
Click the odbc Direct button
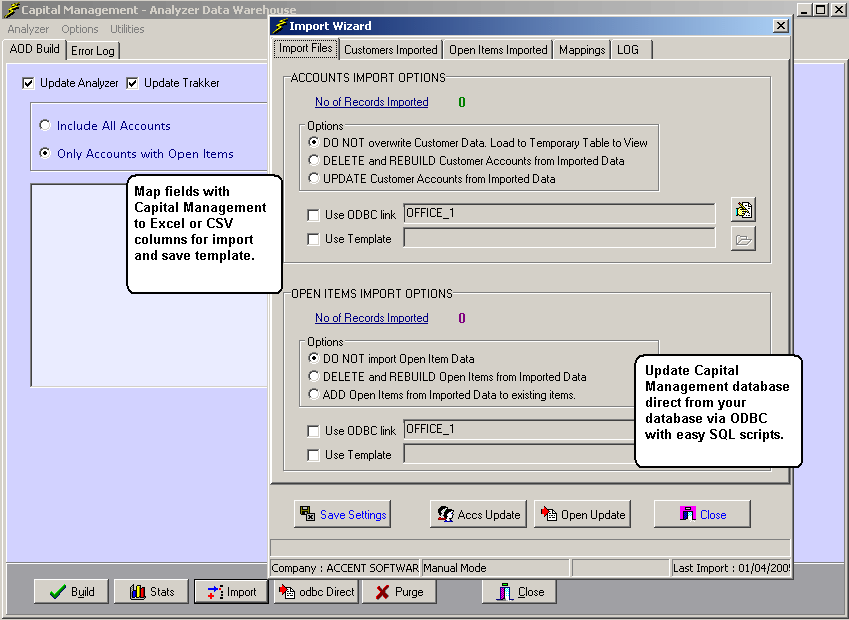pyautogui.click(x=317, y=591)
